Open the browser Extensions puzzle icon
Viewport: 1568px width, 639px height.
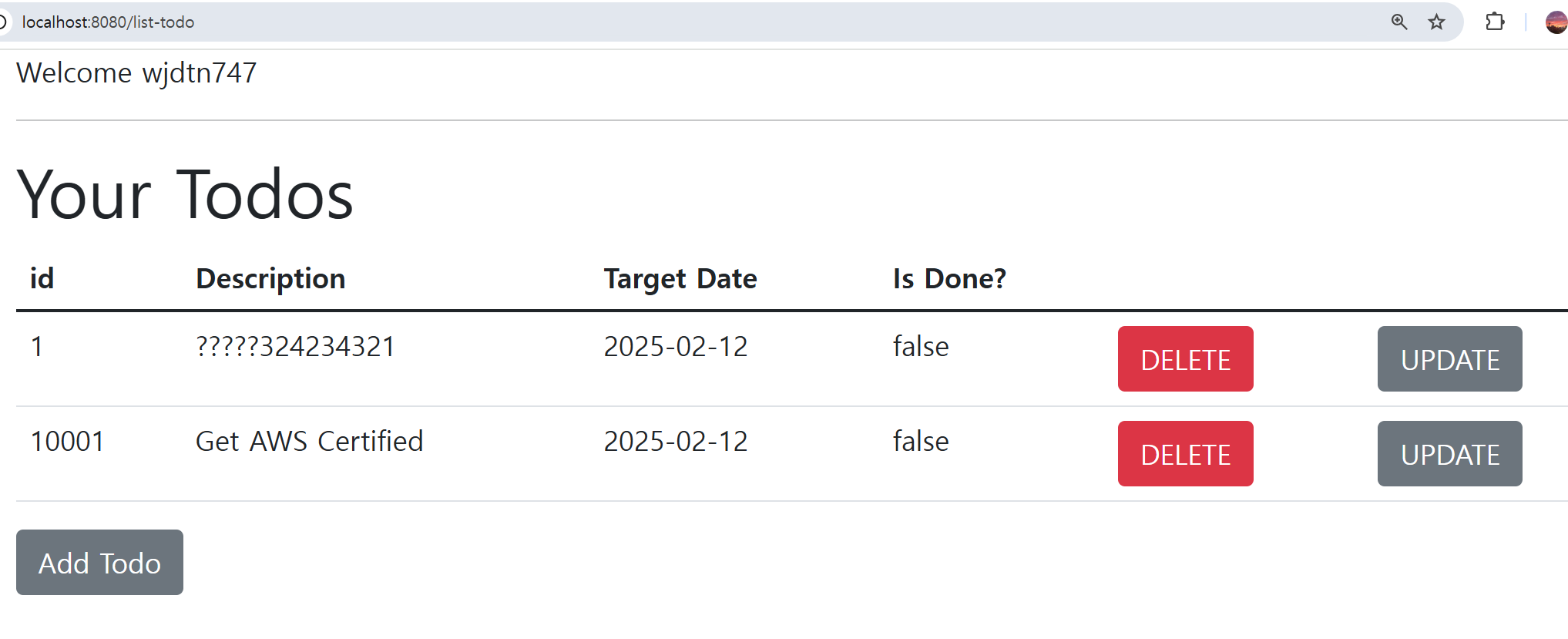[1495, 22]
